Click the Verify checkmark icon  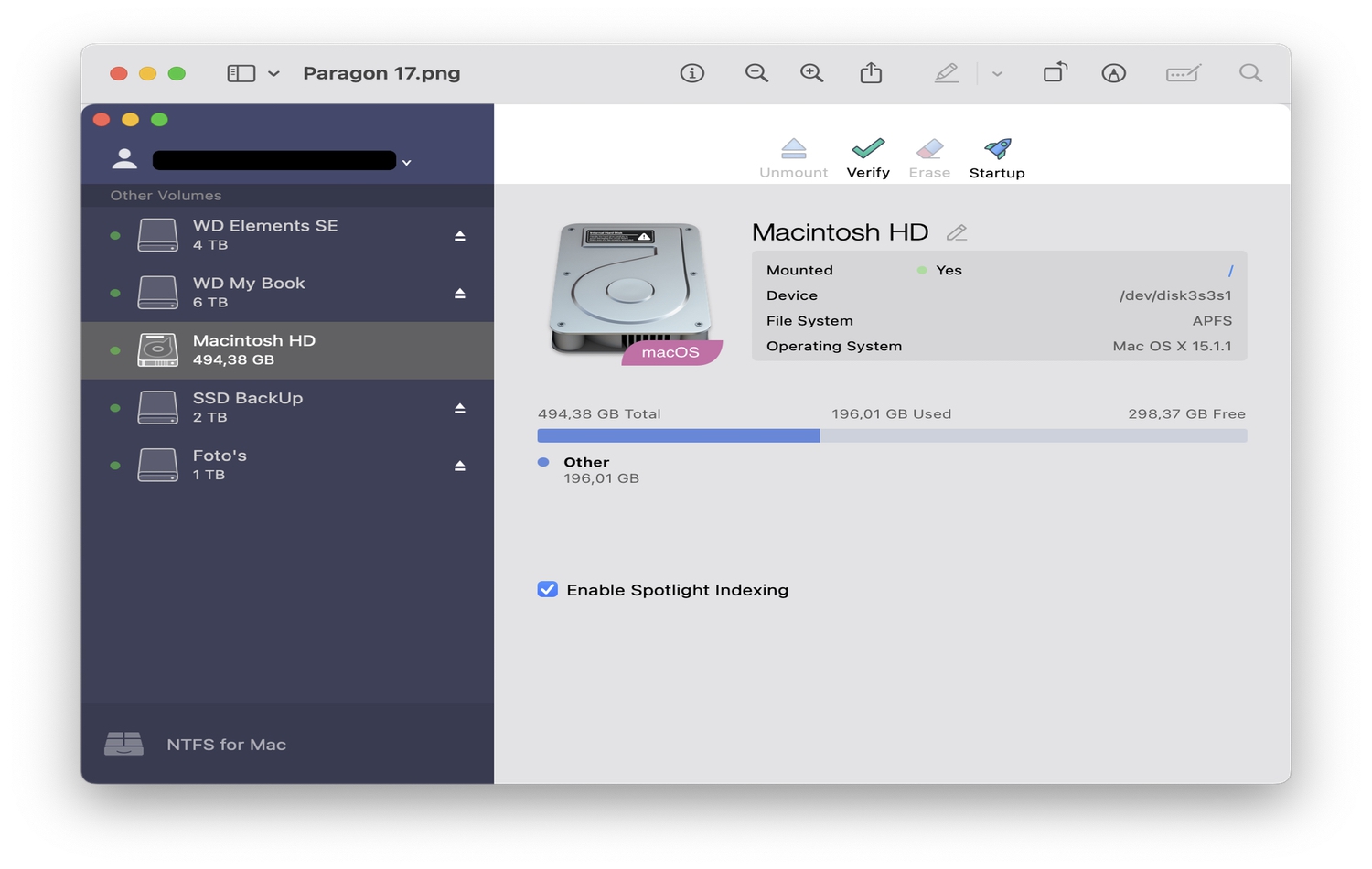(x=868, y=148)
